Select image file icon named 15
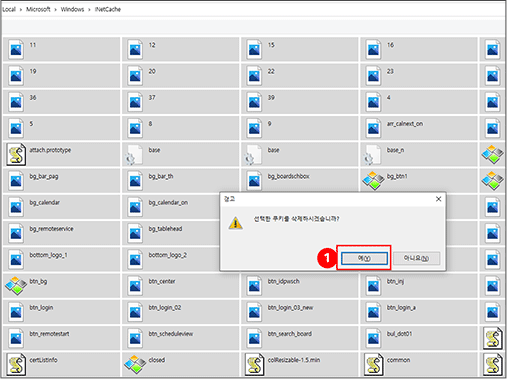Viewport: 507px width, 379px height. [254, 49]
